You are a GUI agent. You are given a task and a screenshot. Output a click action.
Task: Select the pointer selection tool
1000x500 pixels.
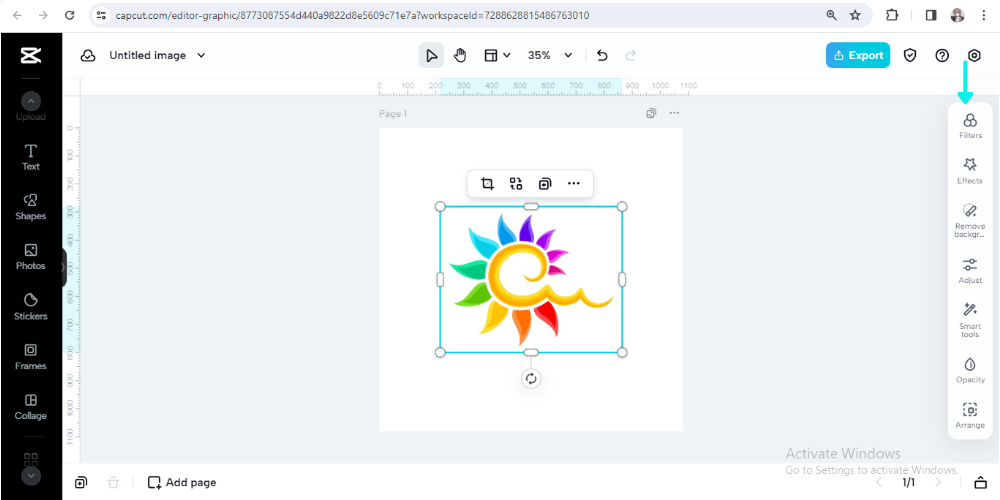point(431,55)
